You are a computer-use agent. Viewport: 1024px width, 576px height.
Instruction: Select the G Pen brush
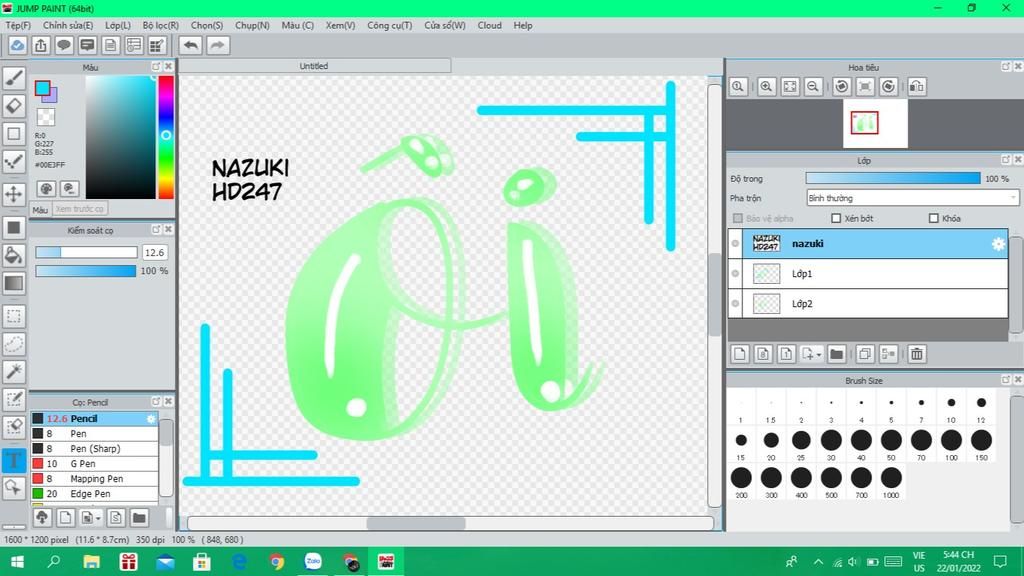coord(95,464)
